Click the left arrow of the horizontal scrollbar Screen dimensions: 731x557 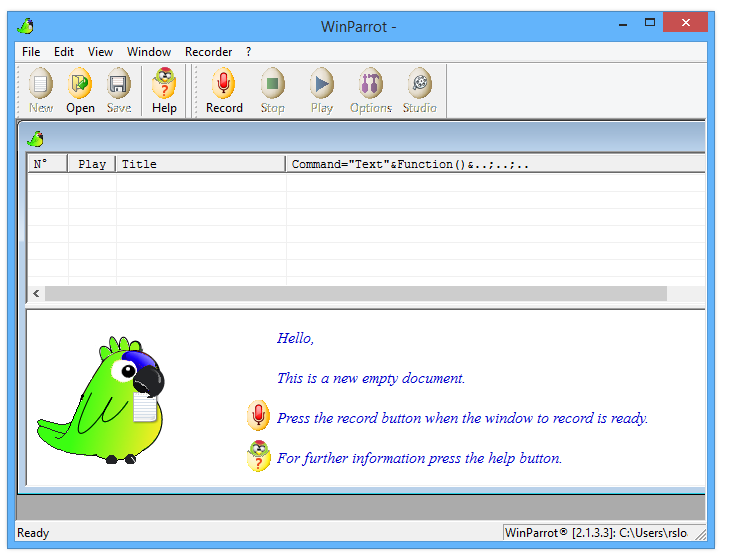pyautogui.click(x=36, y=293)
